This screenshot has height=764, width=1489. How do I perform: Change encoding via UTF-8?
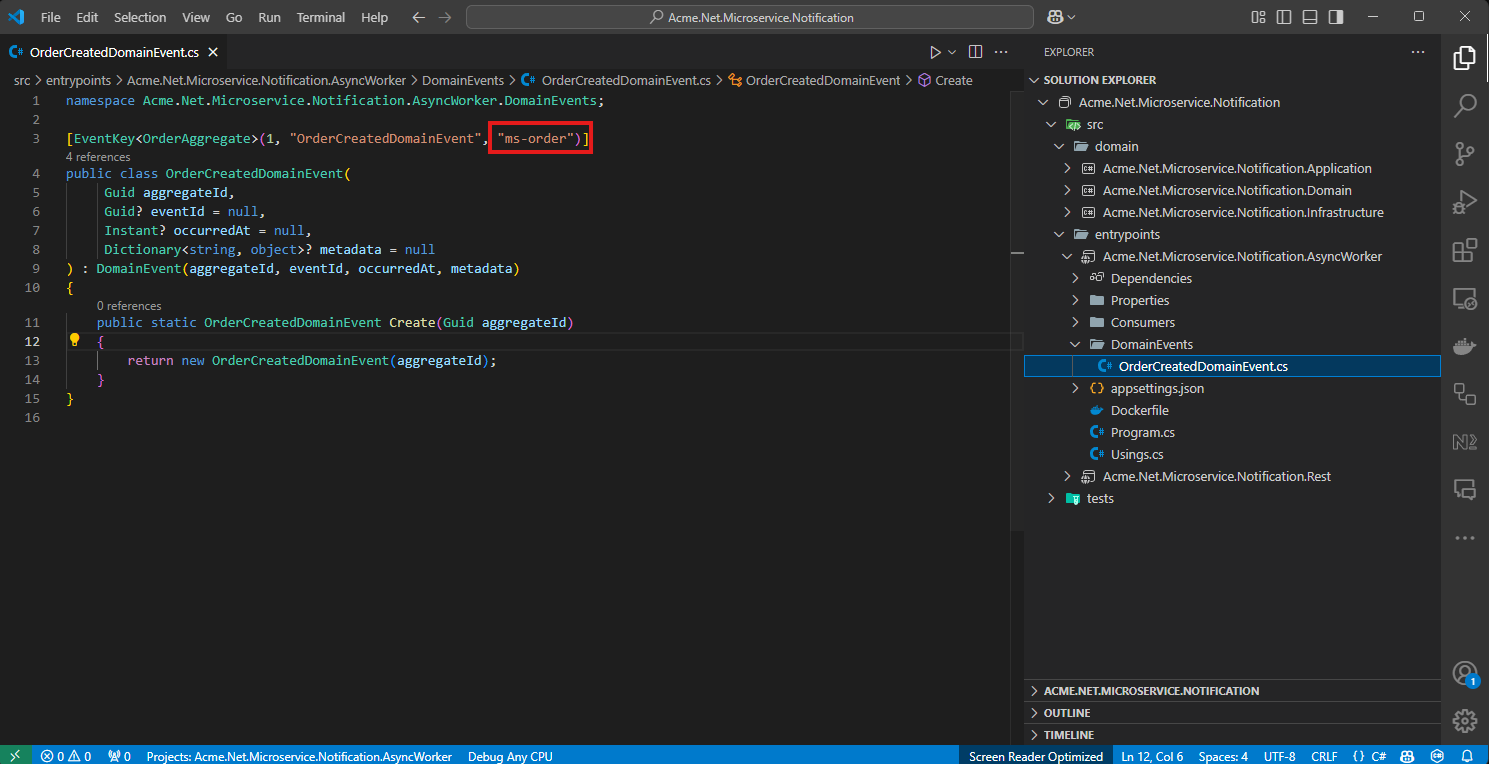coord(1279,756)
